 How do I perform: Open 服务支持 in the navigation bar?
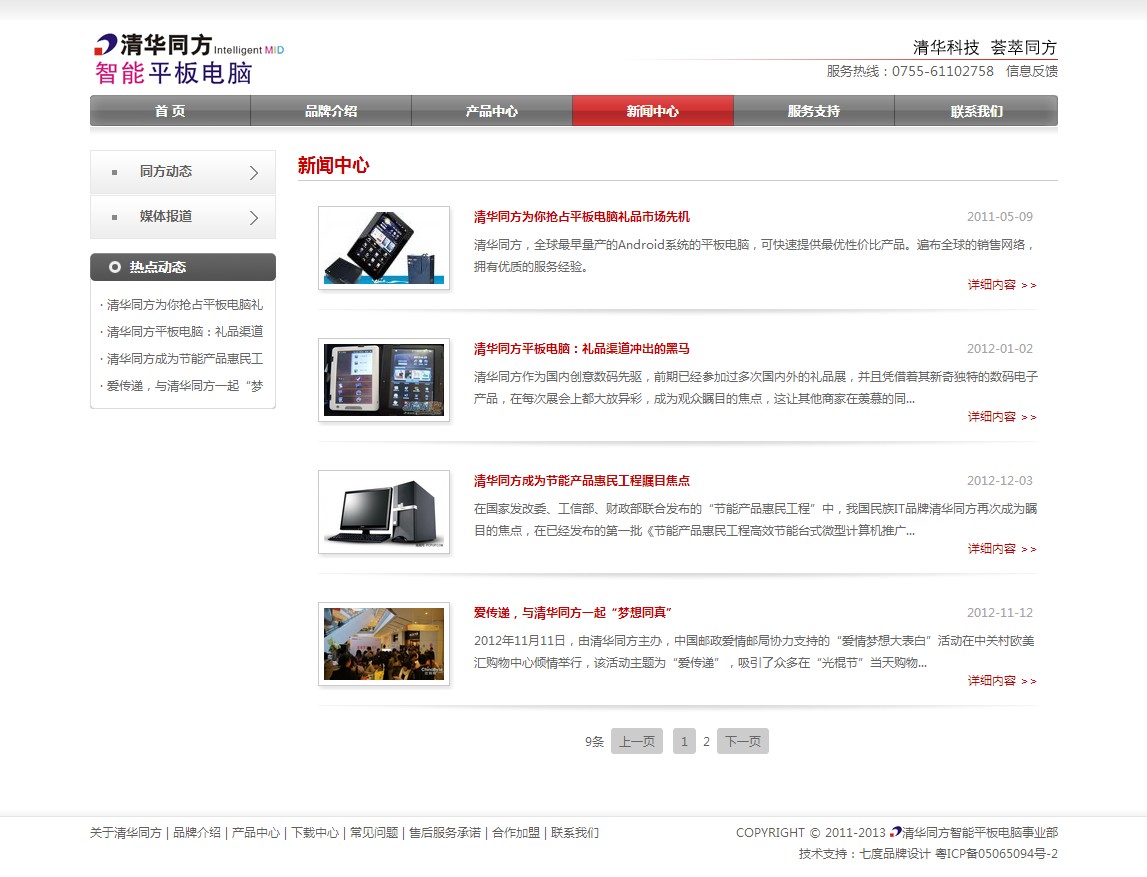[x=813, y=111]
